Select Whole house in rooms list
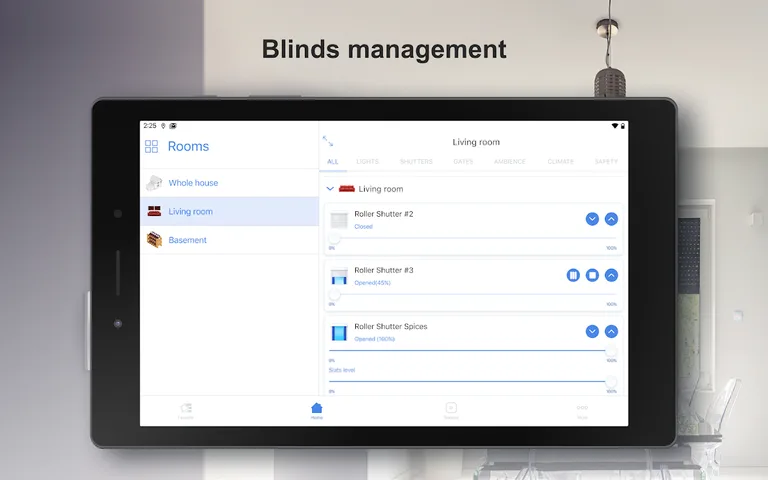The height and width of the screenshot is (480, 768). pyautogui.click(x=229, y=183)
